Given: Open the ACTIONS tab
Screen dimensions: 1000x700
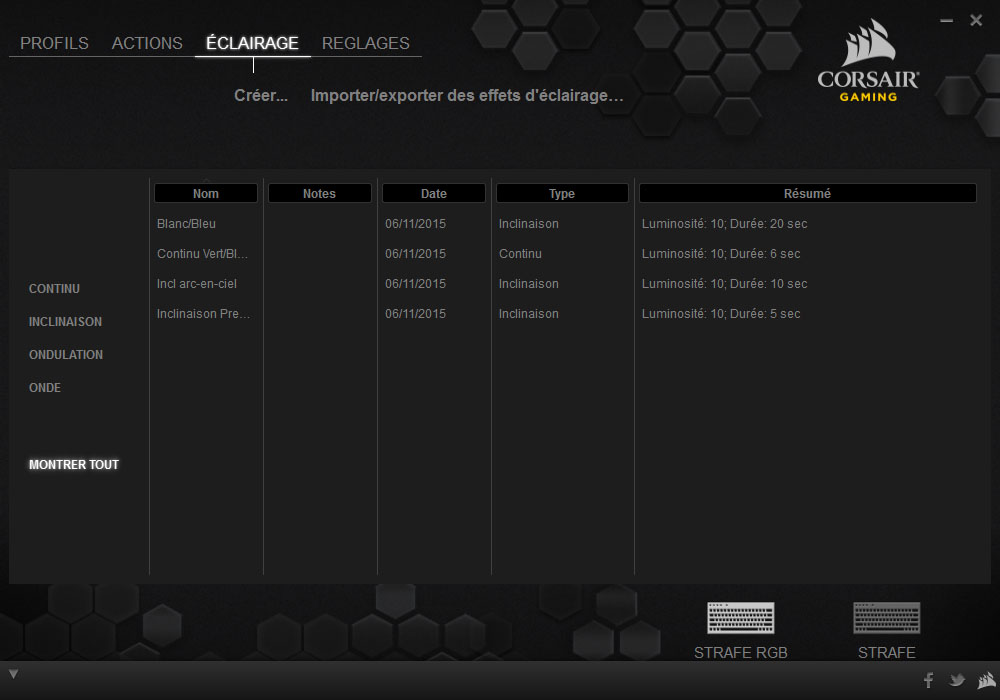Looking at the screenshot, I should (147, 43).
